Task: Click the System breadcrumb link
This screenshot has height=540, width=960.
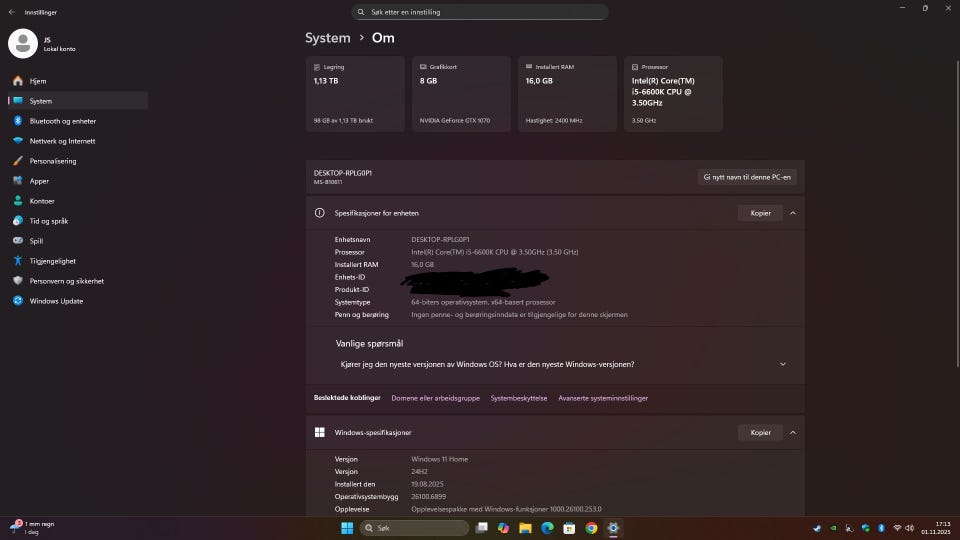Action: coord(328,38)
